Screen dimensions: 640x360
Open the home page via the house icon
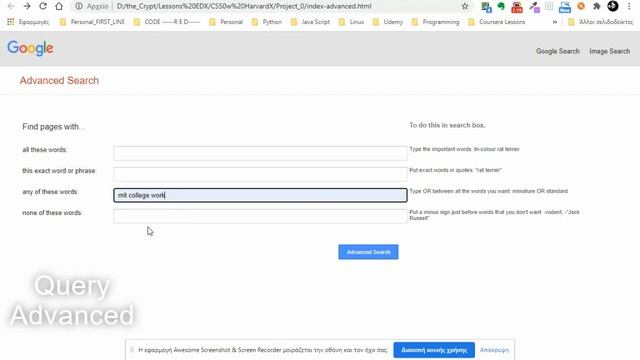[59, 6]
